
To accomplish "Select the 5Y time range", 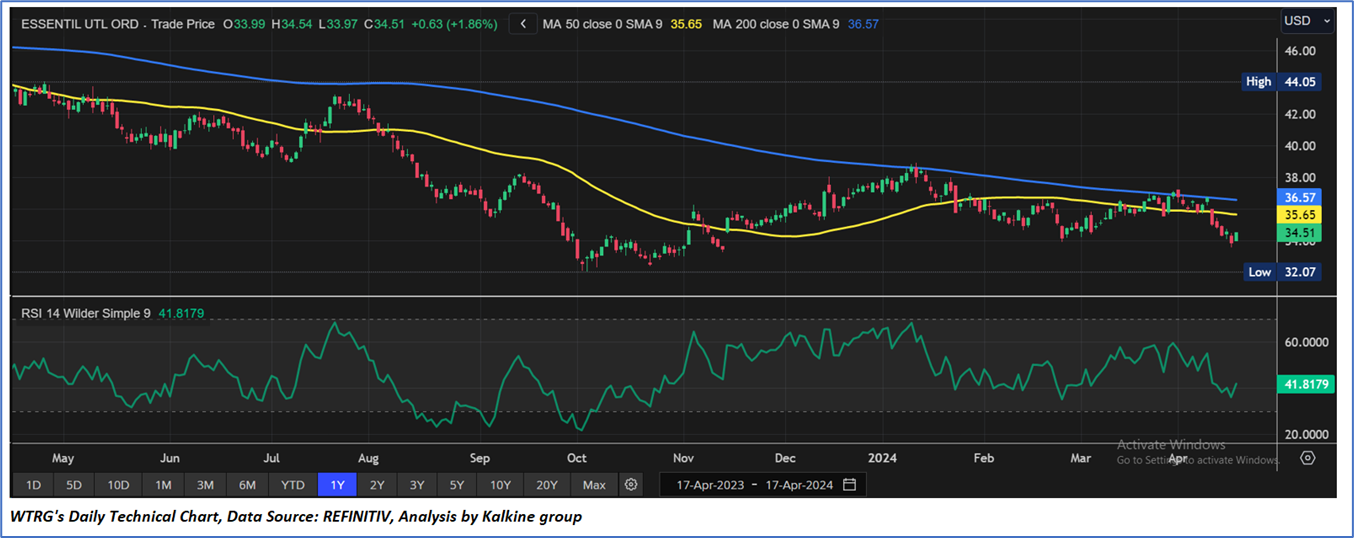I will (x=456, y=485).
